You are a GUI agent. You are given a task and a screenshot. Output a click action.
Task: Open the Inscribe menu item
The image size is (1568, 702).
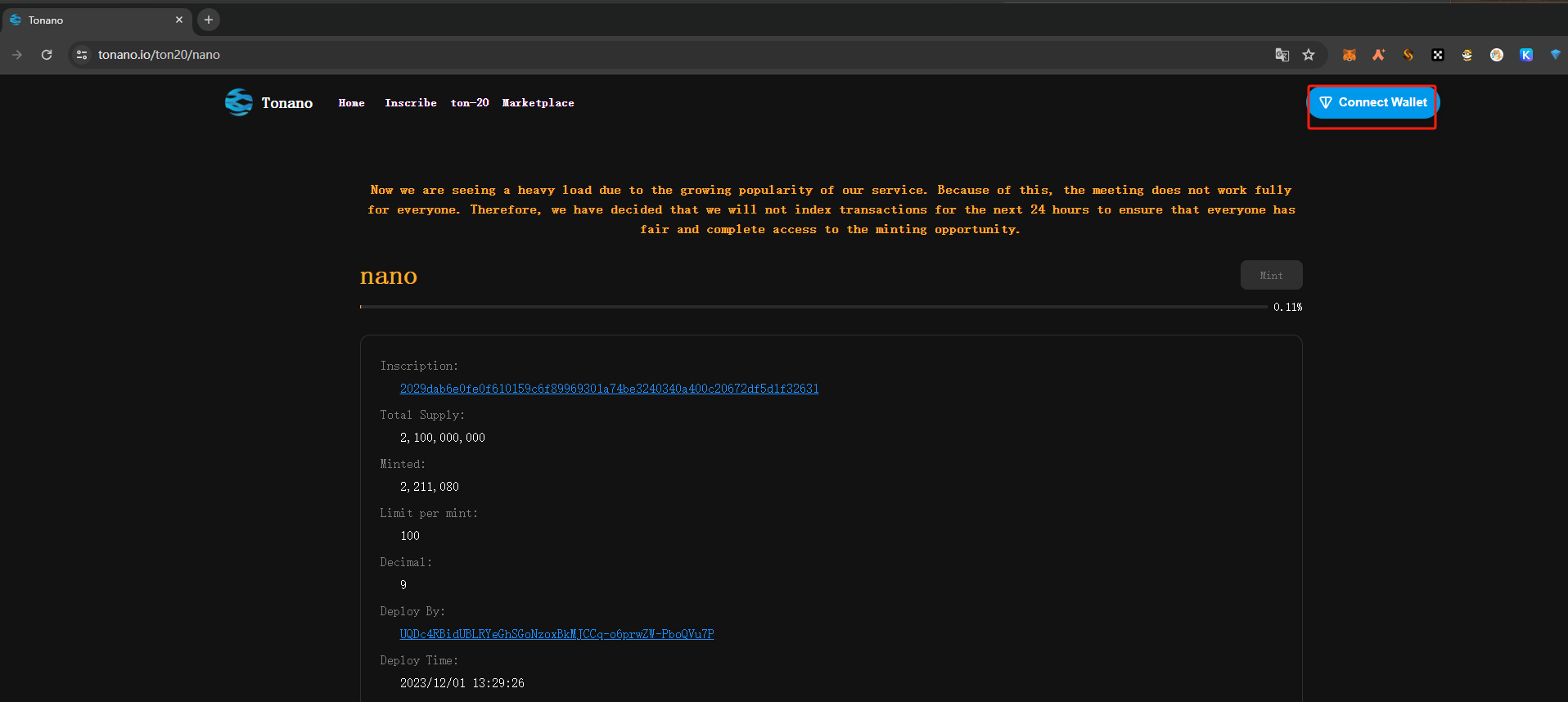click(x=411, y=103)
